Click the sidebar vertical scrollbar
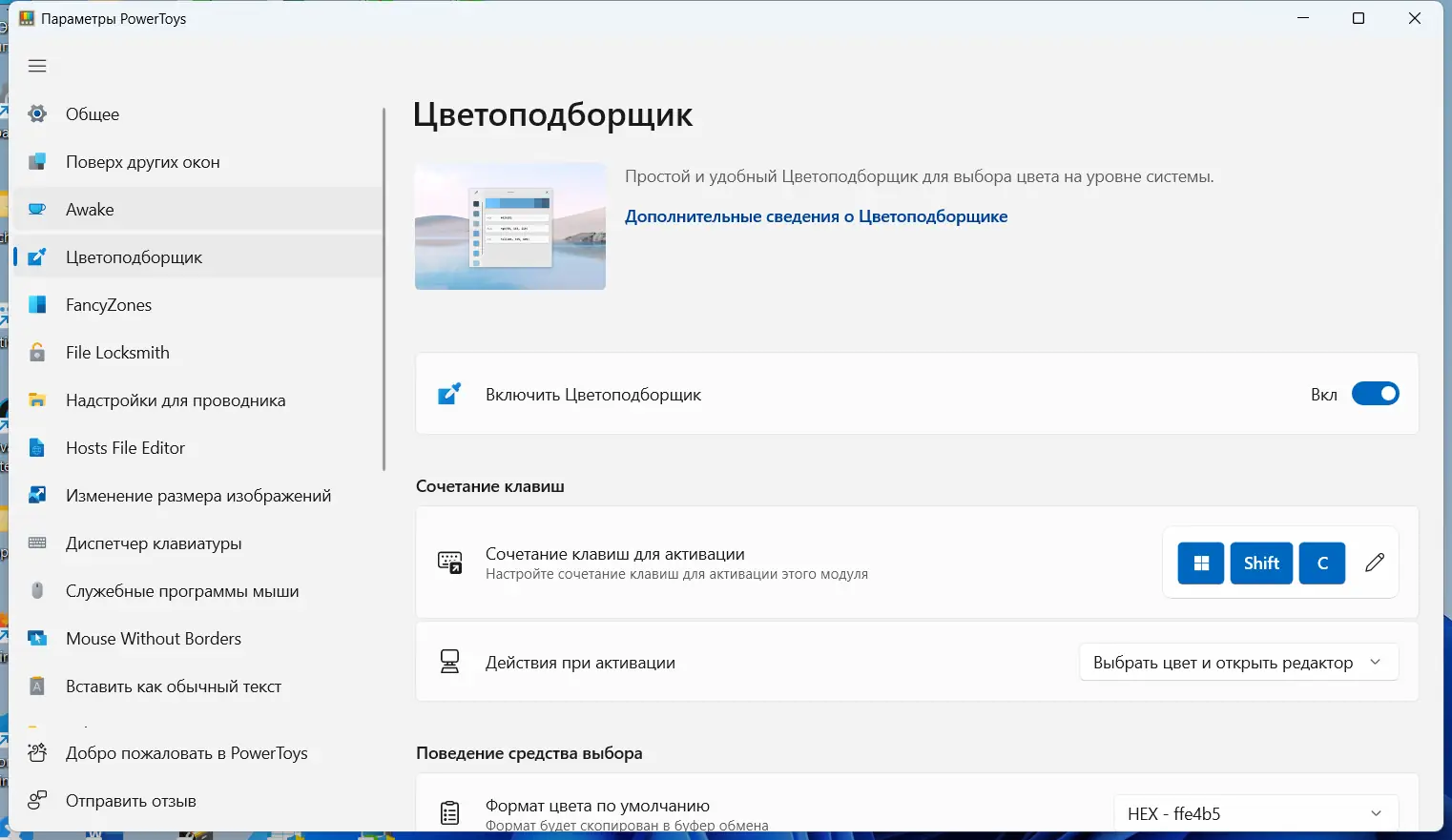 coord(384,289)
